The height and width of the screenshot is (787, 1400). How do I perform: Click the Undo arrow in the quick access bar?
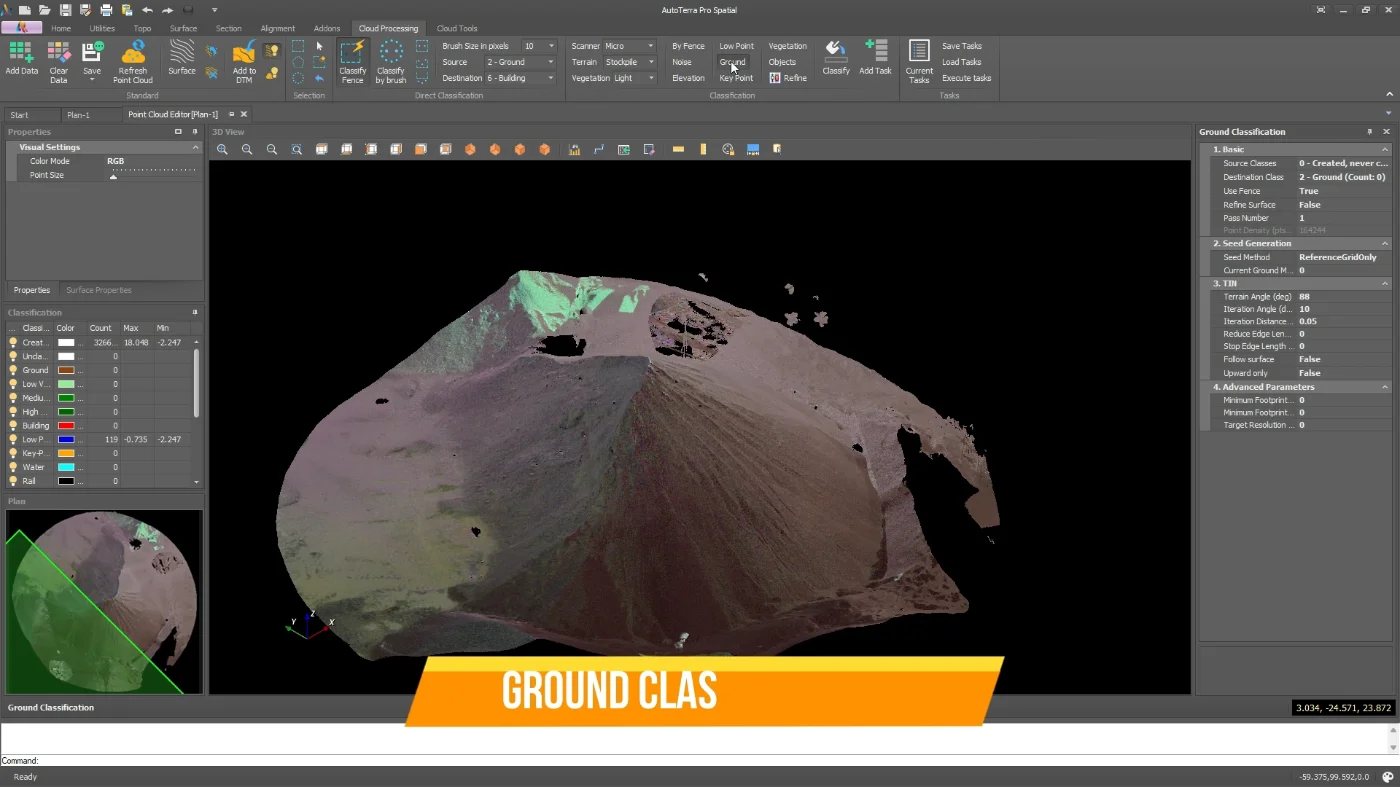pyautogui.click(x=147, y=10)
